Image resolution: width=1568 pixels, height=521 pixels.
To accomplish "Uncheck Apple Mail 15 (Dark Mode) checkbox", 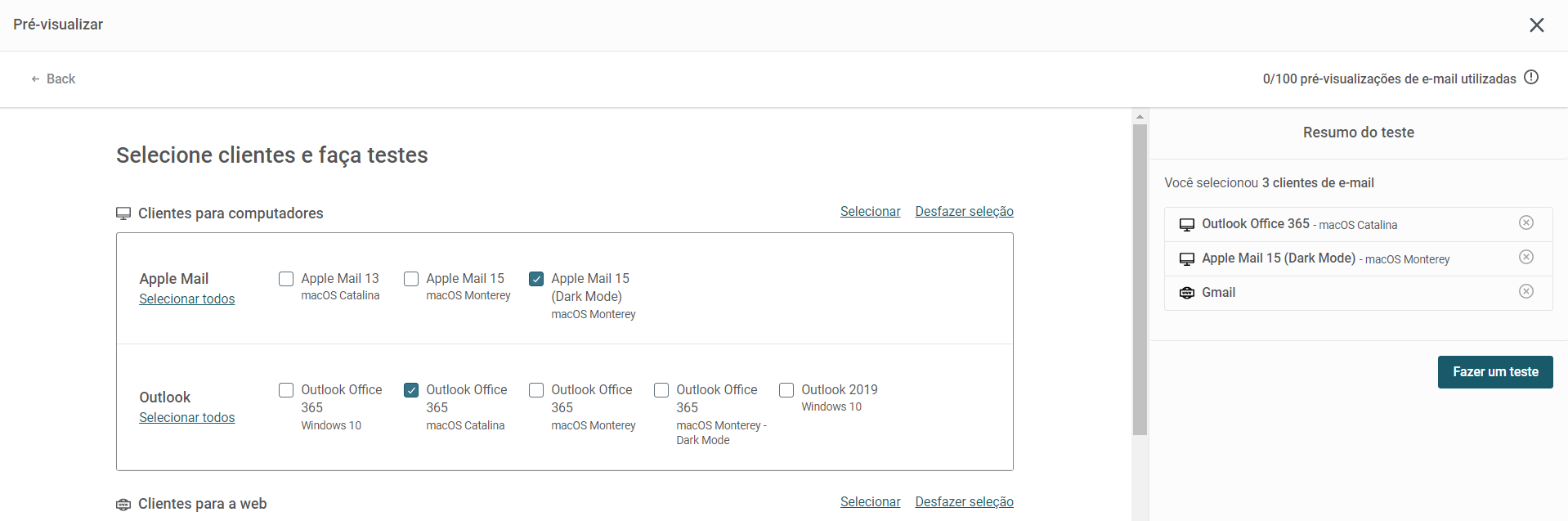I will click(536, 279).
